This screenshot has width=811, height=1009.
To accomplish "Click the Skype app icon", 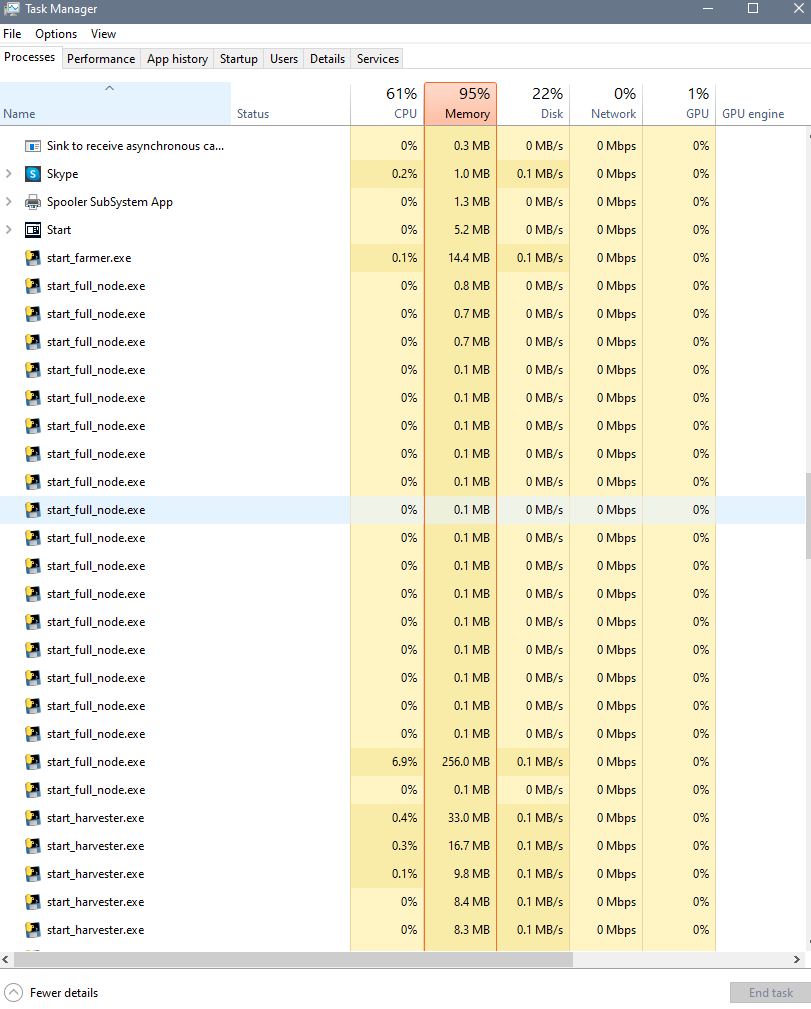I will 33,174.
